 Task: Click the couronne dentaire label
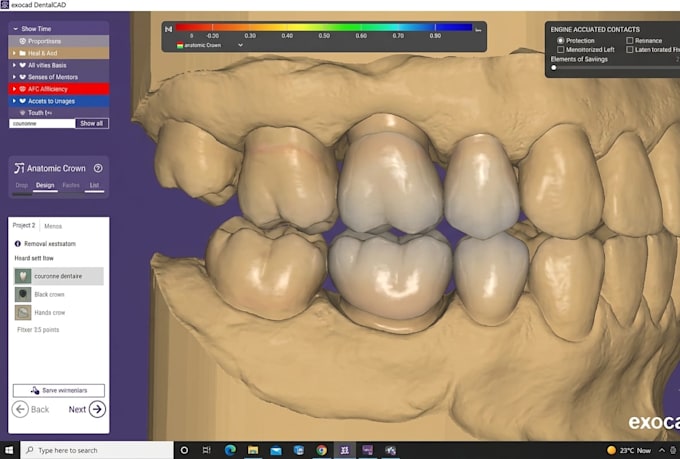58,276
